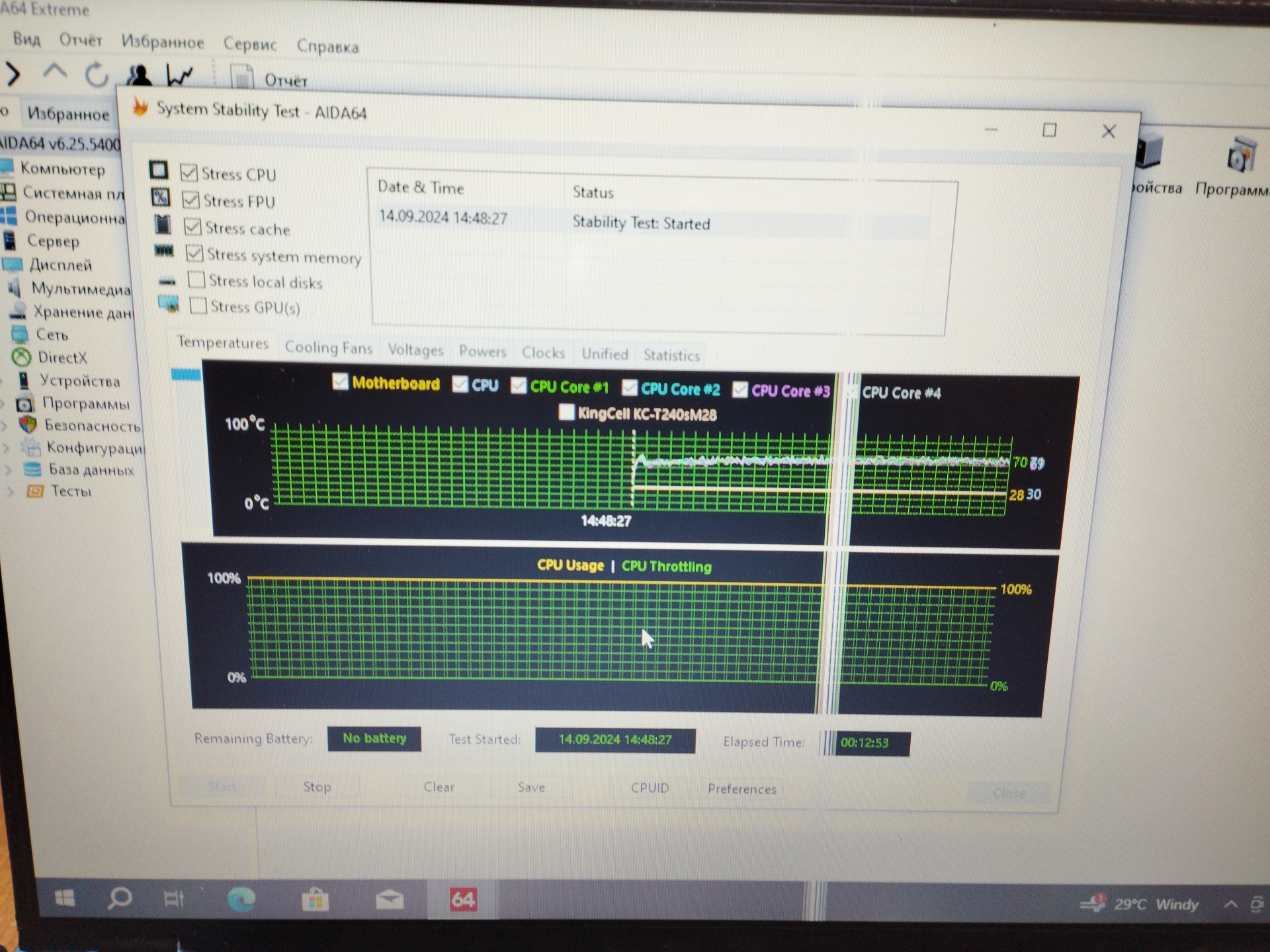Click the Stress CPU chip icon
The height and width of the screenshot is (952, 1270).
[x=158, y=170]
